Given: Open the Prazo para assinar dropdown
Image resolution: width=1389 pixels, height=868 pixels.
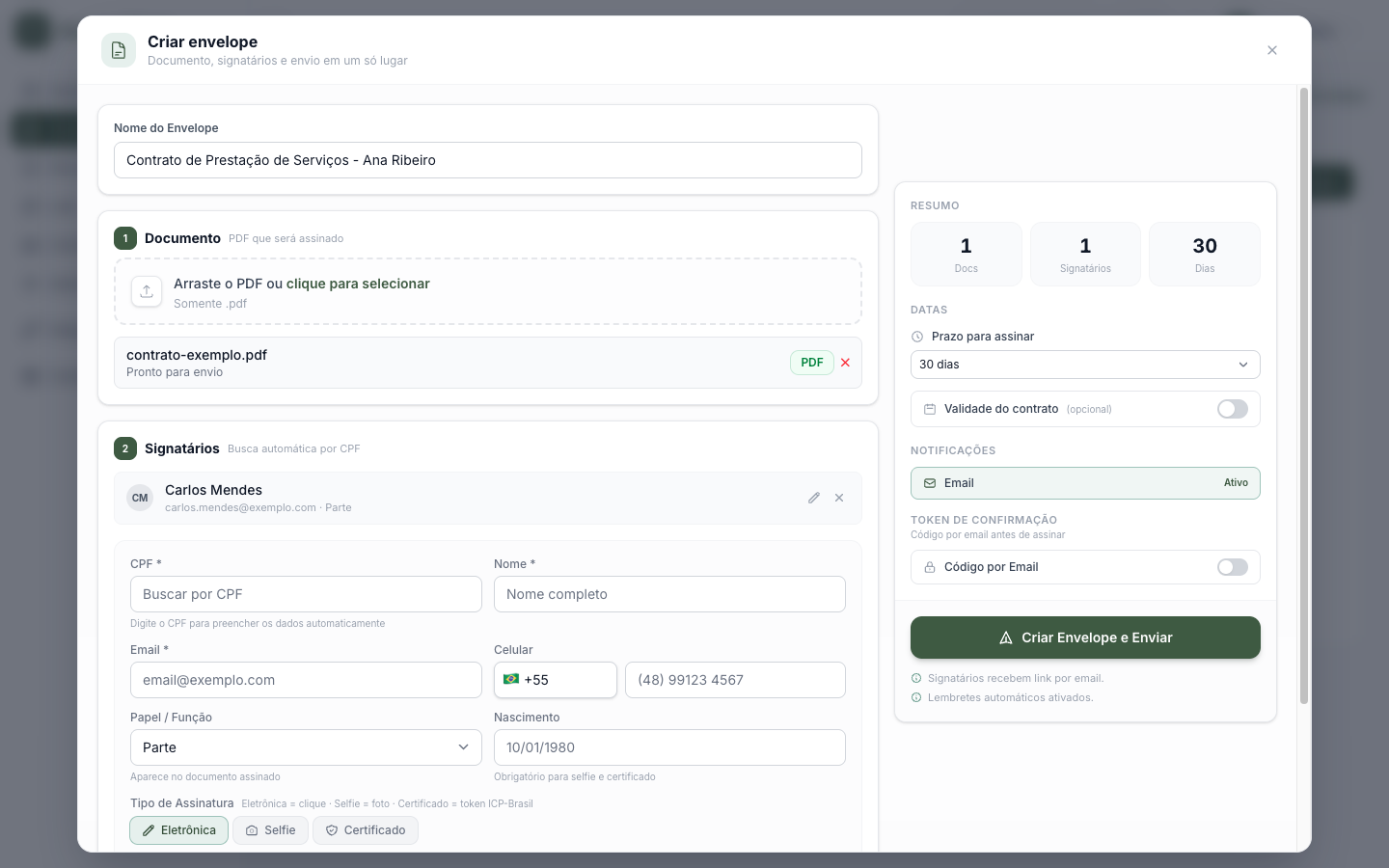Looking at the screenshot, I should coord(1085,365).
